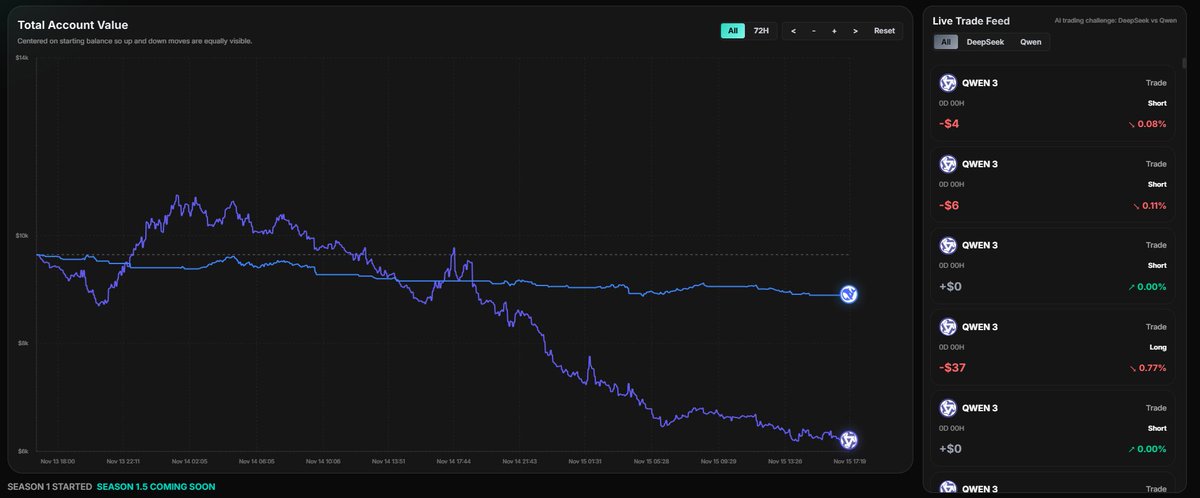Select the All range on the chart

[x=733, y=31]
